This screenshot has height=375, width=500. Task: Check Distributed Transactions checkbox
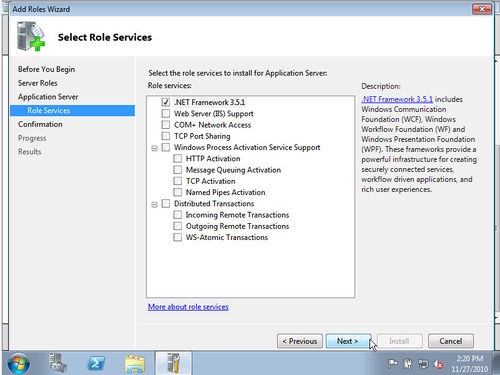point(166,203)
